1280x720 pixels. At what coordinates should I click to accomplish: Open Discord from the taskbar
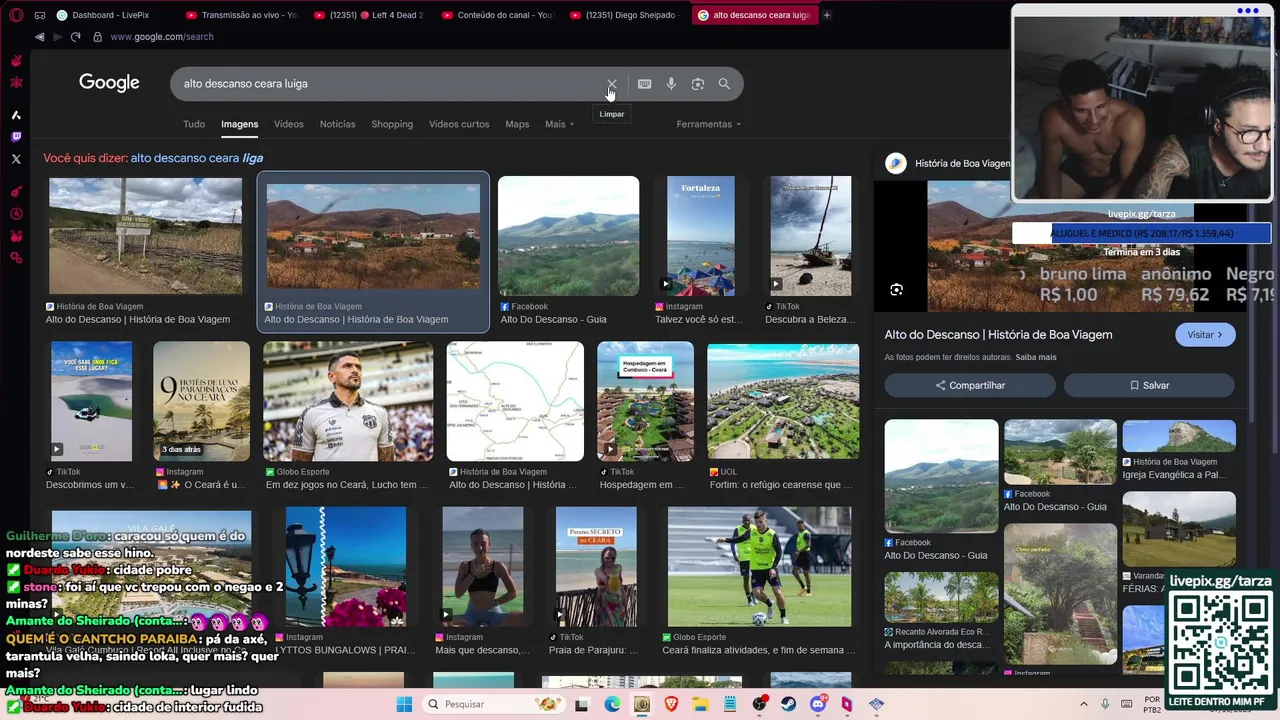tap(818, 704)
